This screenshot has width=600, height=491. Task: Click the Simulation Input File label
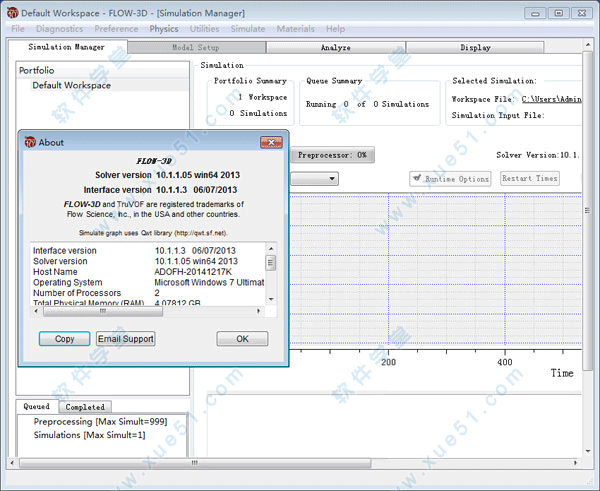pos(498,115)
